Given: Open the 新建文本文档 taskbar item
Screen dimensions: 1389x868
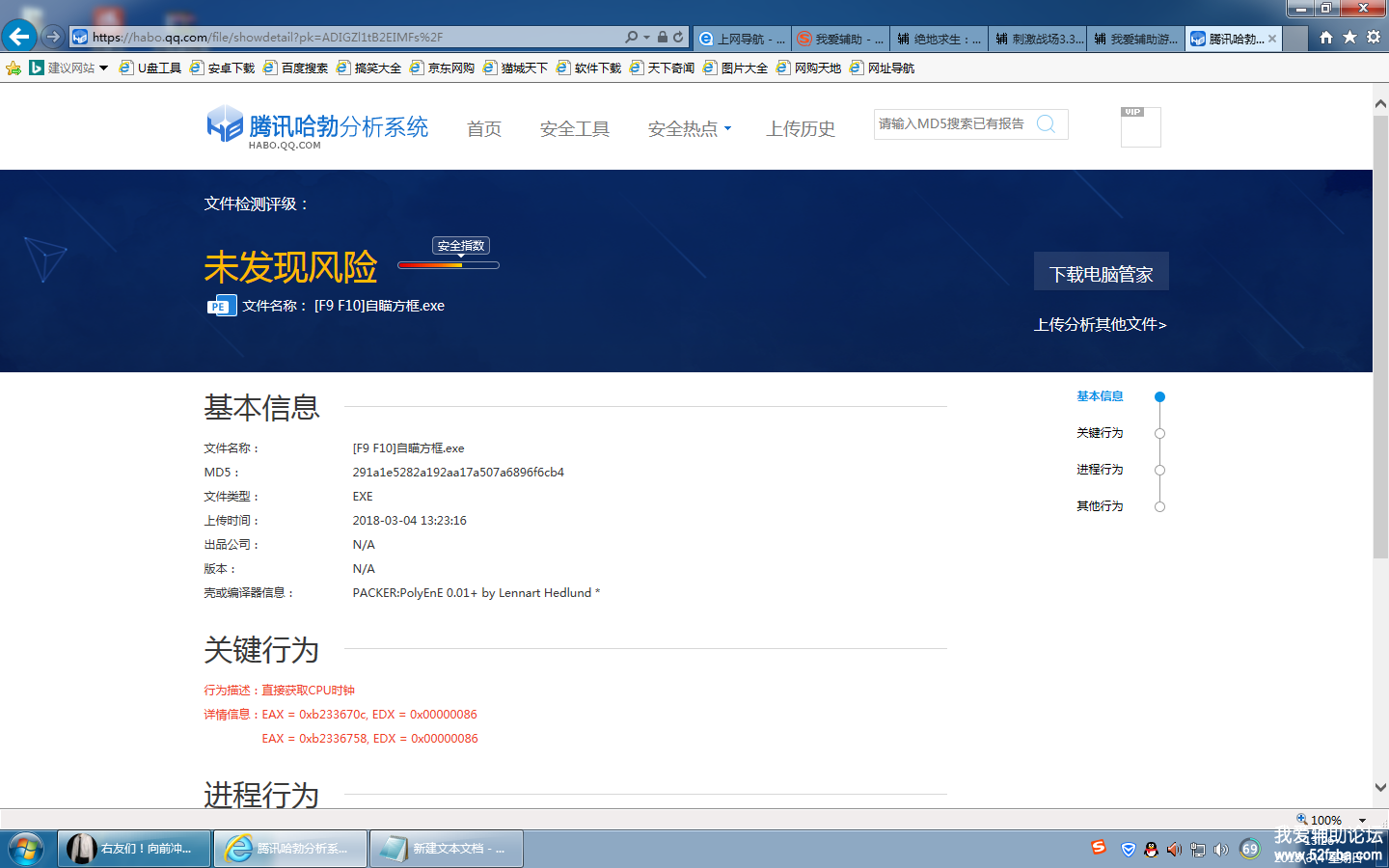Looking at the screenshot, I should 447,849.
